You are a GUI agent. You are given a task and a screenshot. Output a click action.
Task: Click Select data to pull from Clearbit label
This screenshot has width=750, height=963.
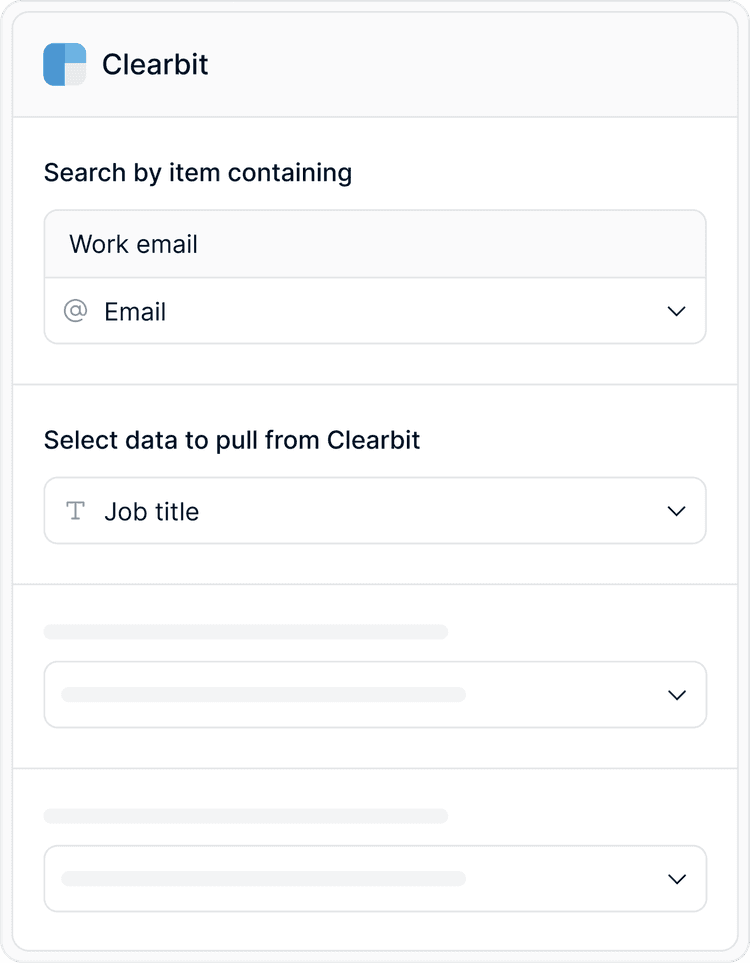coord(232,440)
